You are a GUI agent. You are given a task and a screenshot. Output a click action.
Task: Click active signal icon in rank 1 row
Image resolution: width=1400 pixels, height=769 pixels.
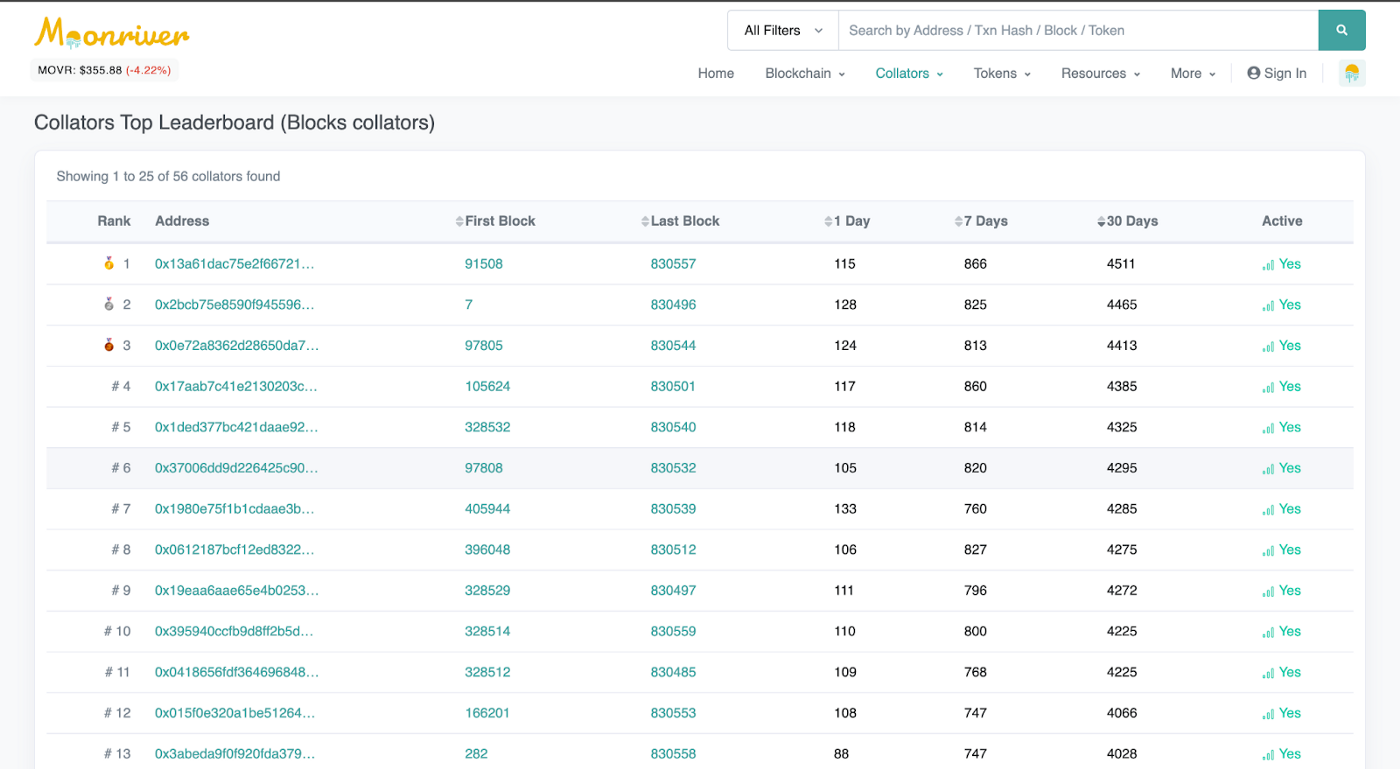(1268, 265)
